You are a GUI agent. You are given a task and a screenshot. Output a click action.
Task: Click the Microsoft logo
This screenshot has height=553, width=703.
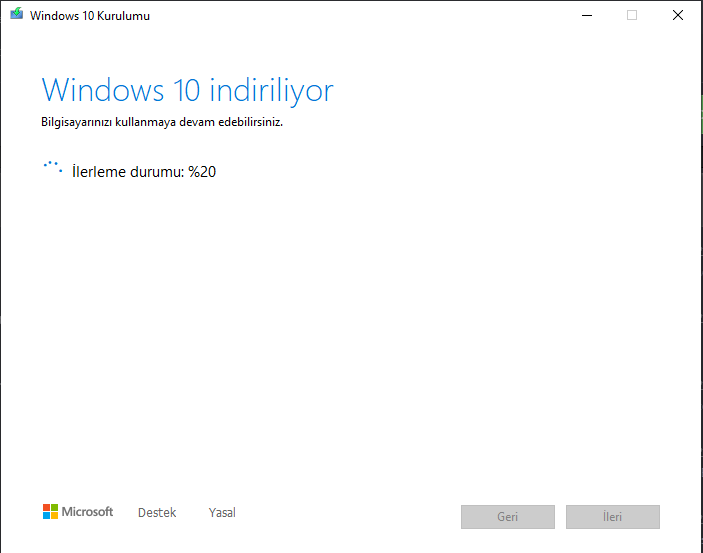point(78,512)
